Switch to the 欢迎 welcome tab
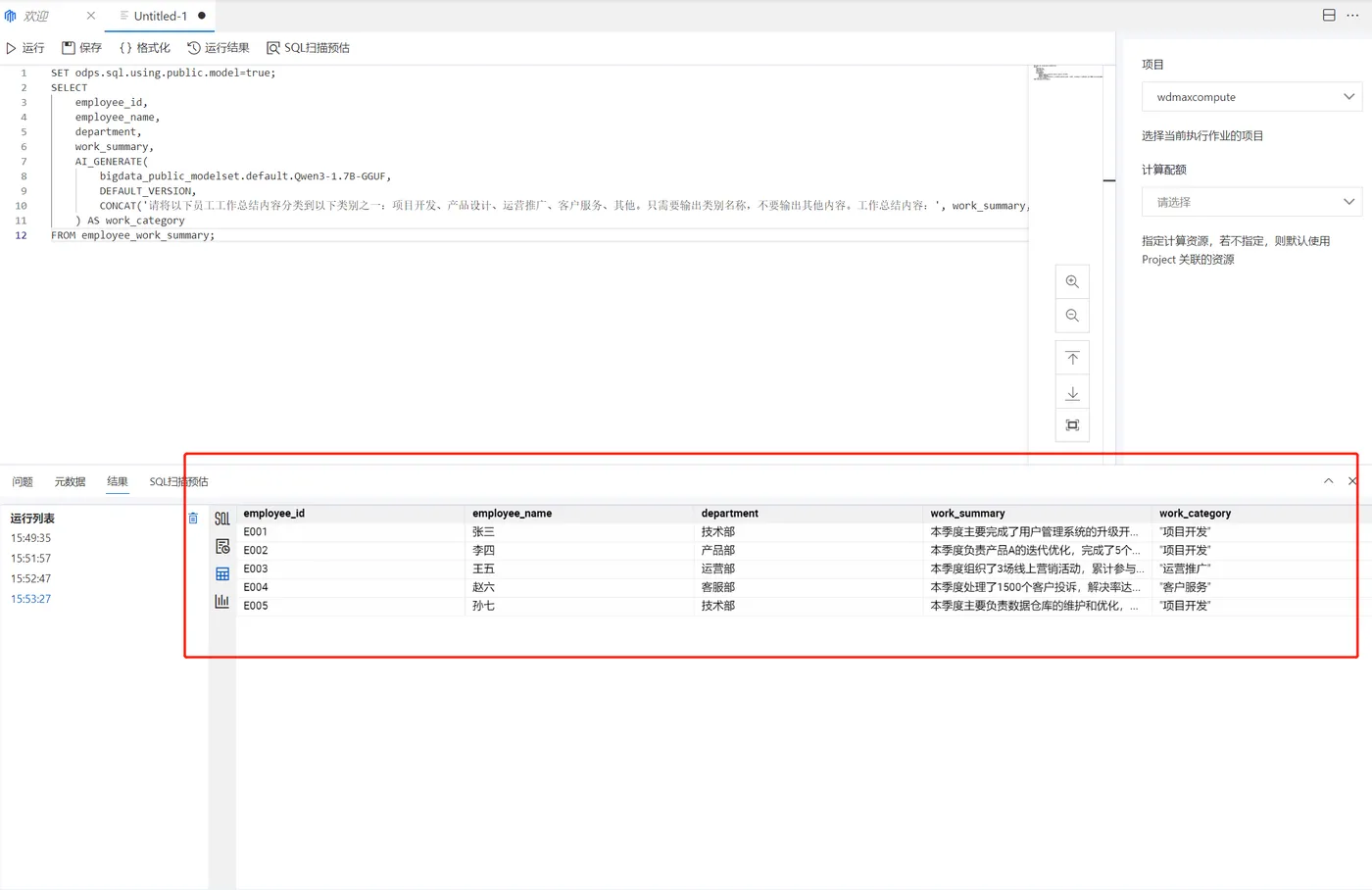The image size is (1372, 890). [x=36, y=16]
